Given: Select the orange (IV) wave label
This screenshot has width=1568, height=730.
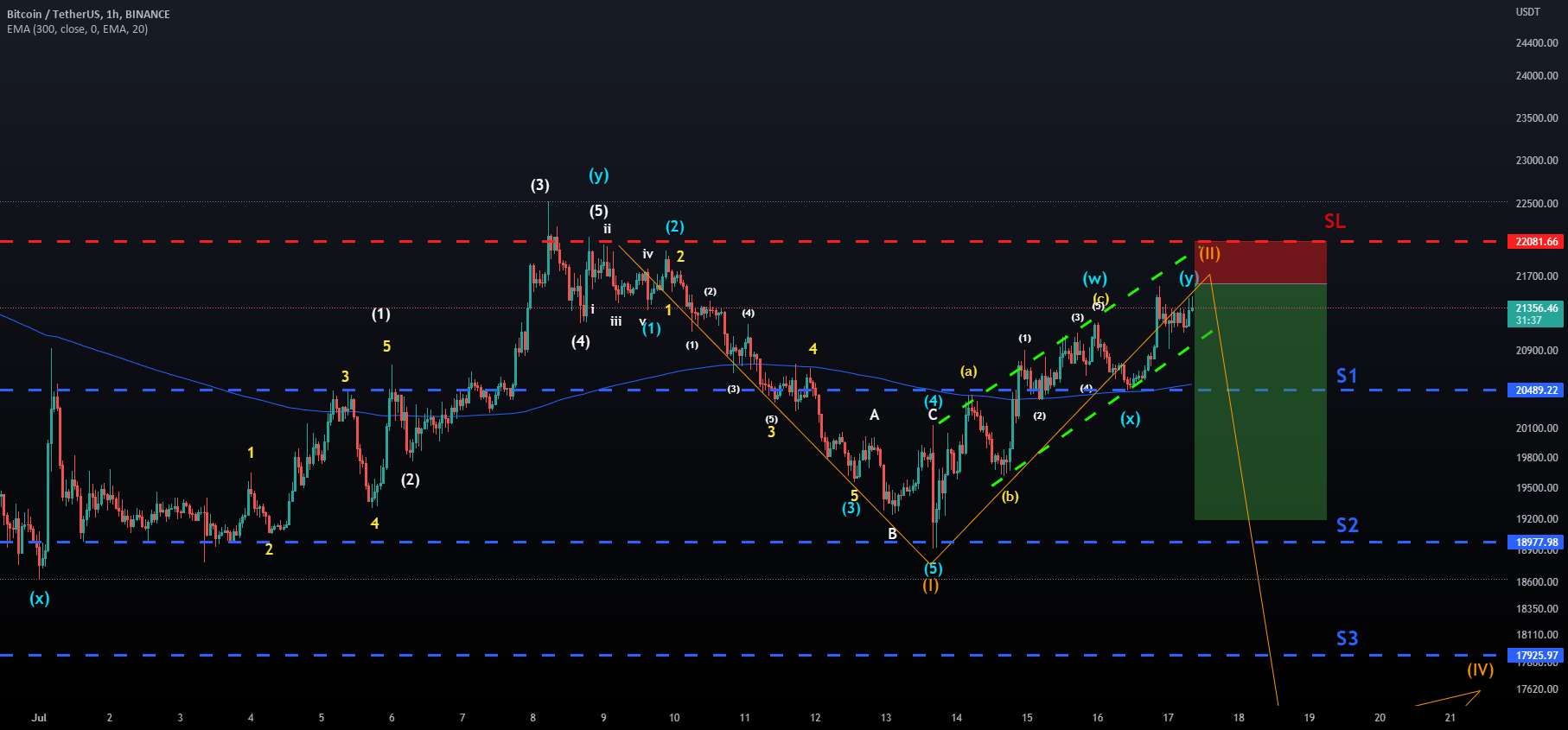Looking at the screenshot, I should (x=1480, y=670).
